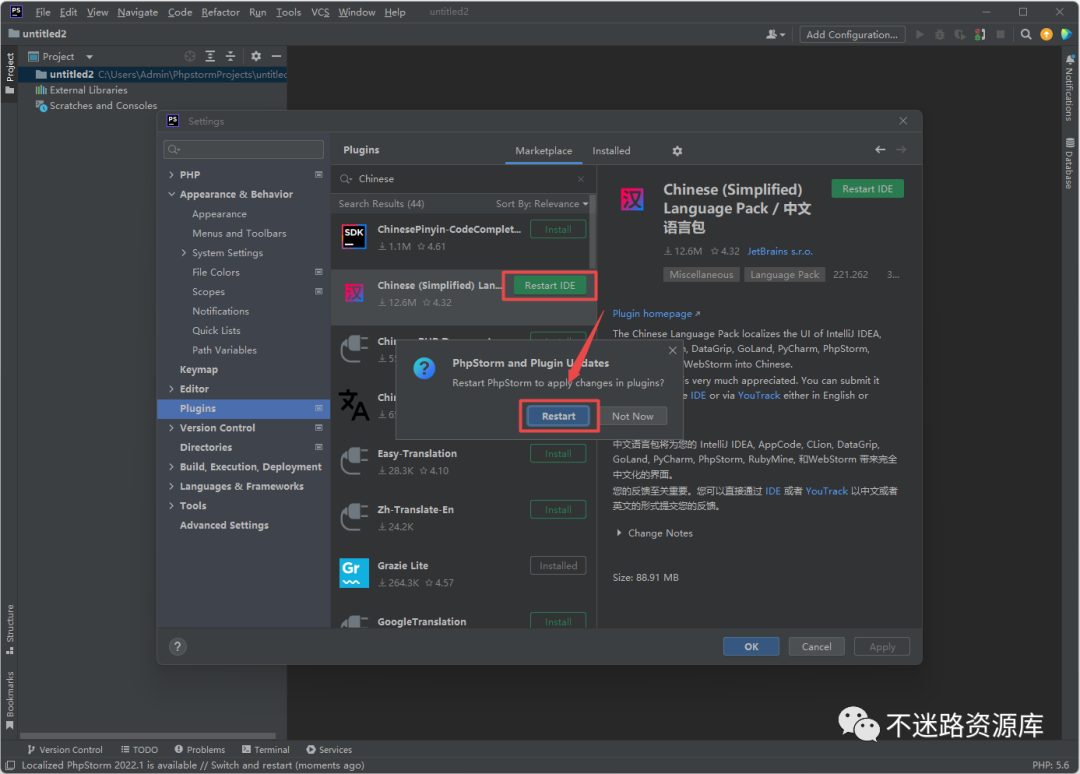
Task: Open the Database side tool window
Action: click(1069, 163)
